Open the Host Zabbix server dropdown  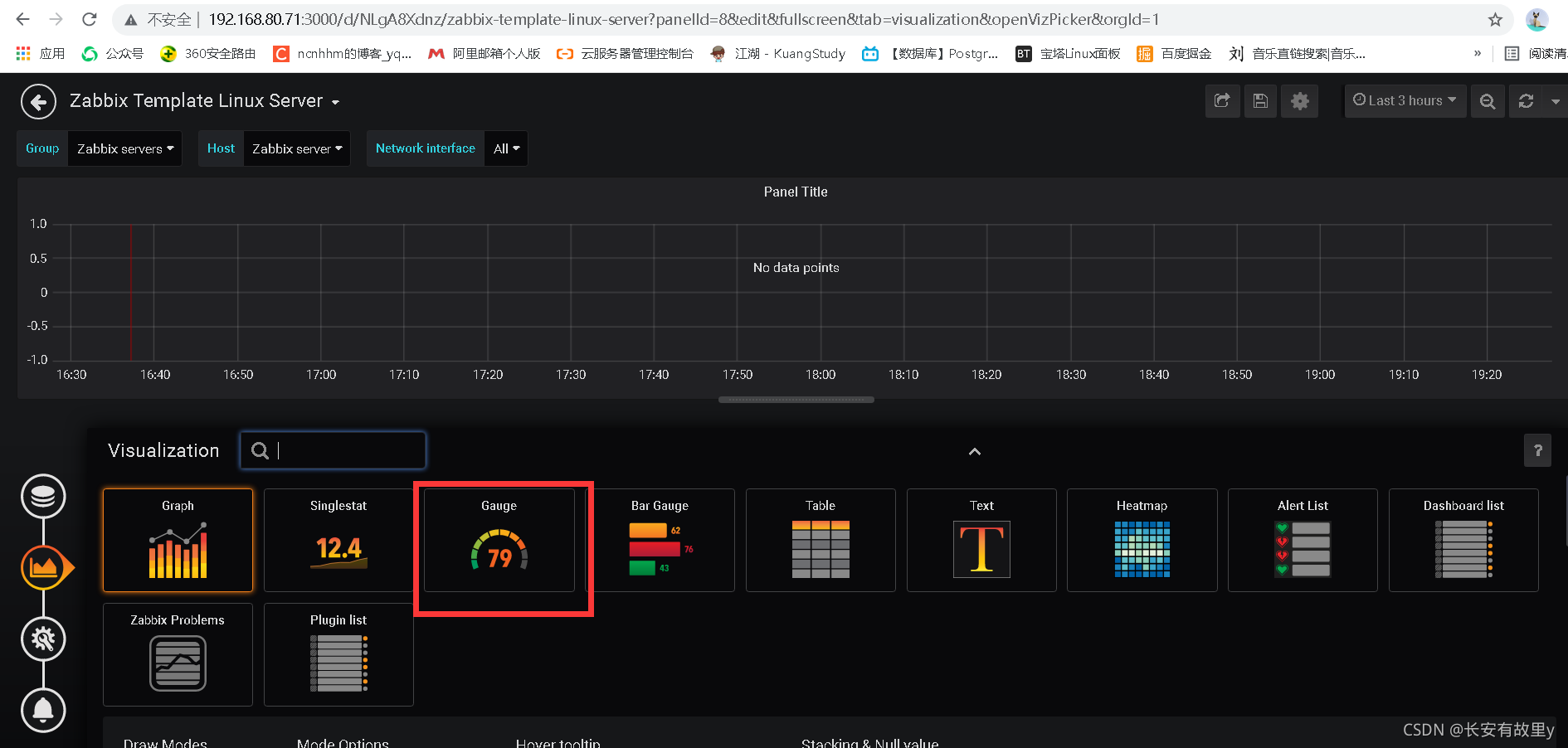296,148
